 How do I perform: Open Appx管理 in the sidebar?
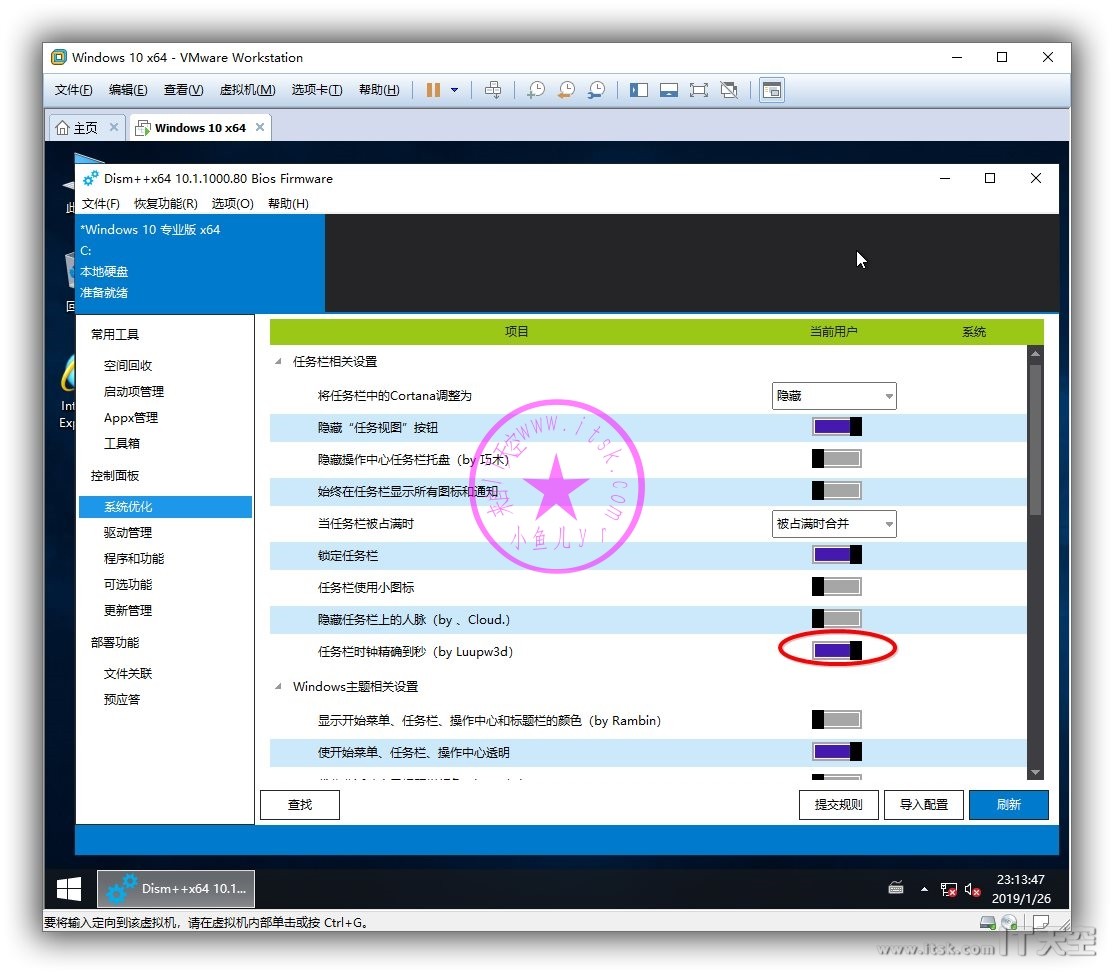click(131, 418)
